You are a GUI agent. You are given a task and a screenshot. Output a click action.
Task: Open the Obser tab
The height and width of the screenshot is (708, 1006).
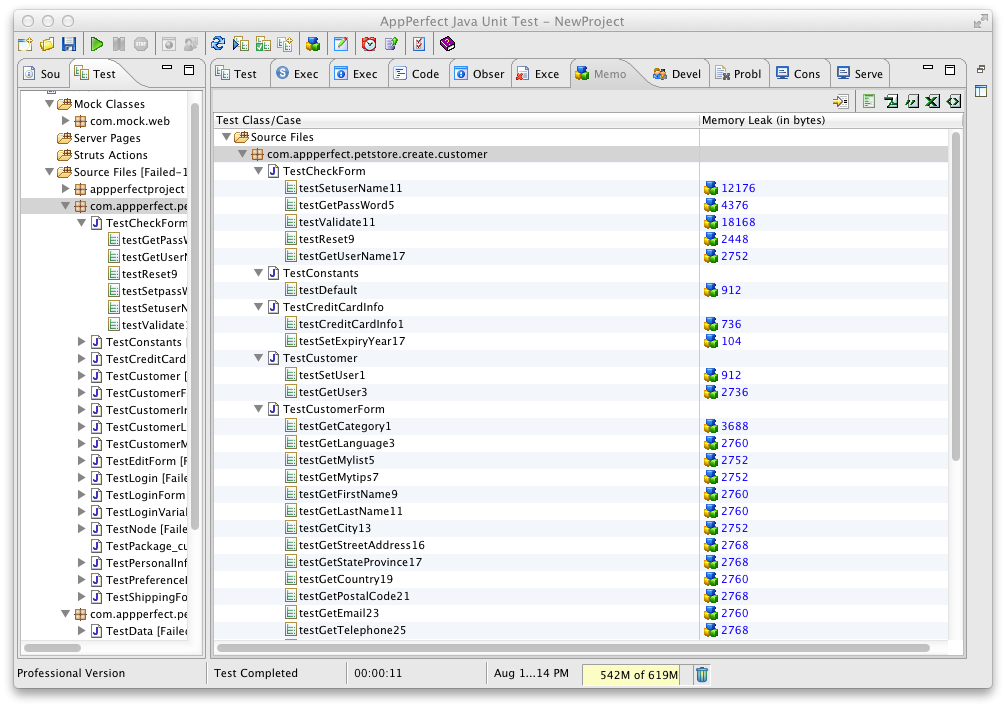point(479,74)
